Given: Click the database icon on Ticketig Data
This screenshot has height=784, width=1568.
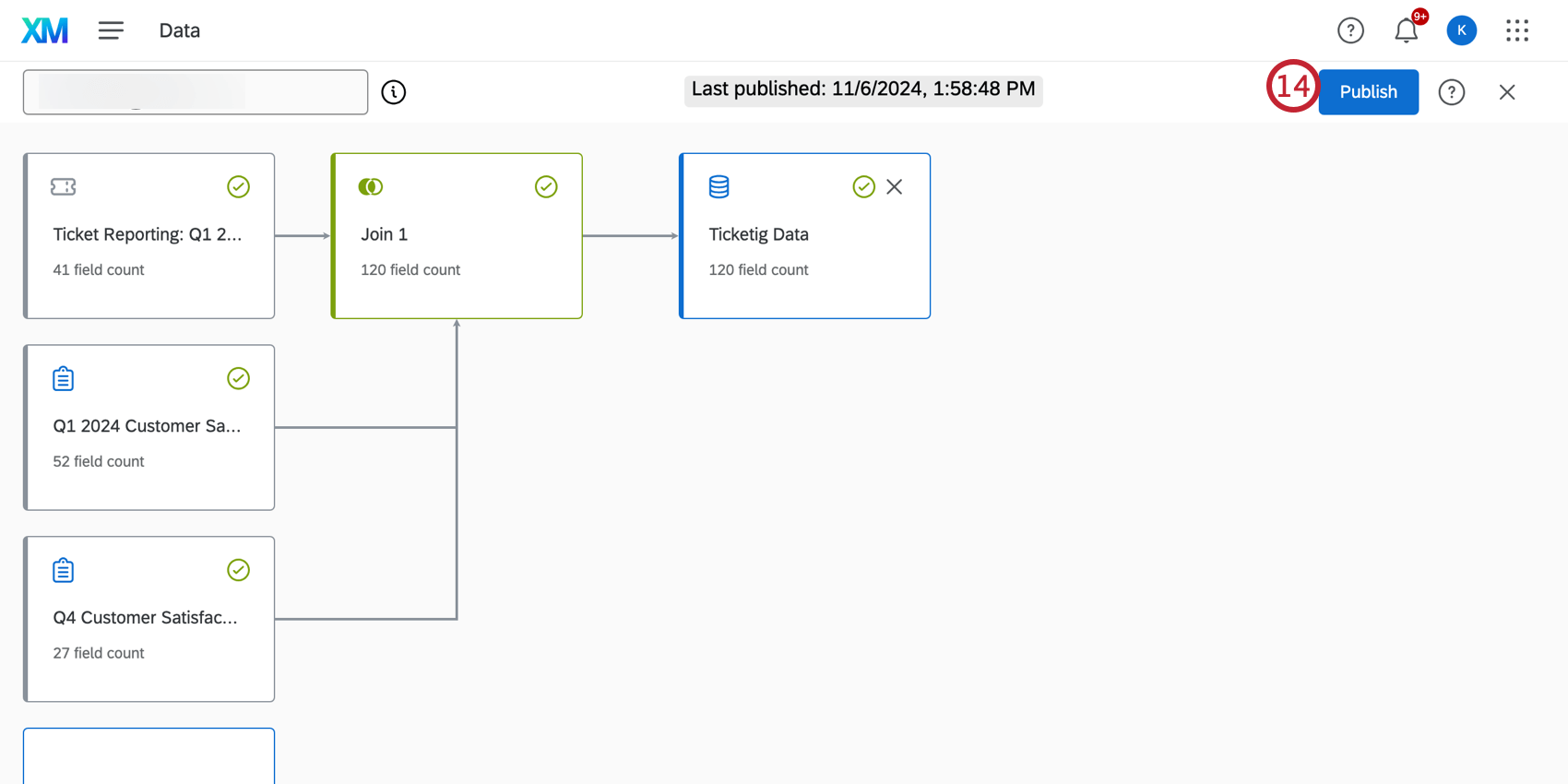Looking at the screenshot, I should [719, 186].
